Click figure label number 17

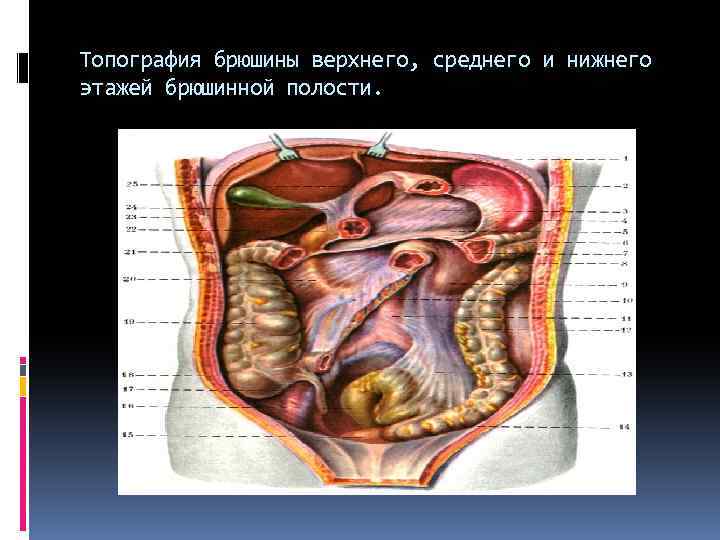(128, 389)
